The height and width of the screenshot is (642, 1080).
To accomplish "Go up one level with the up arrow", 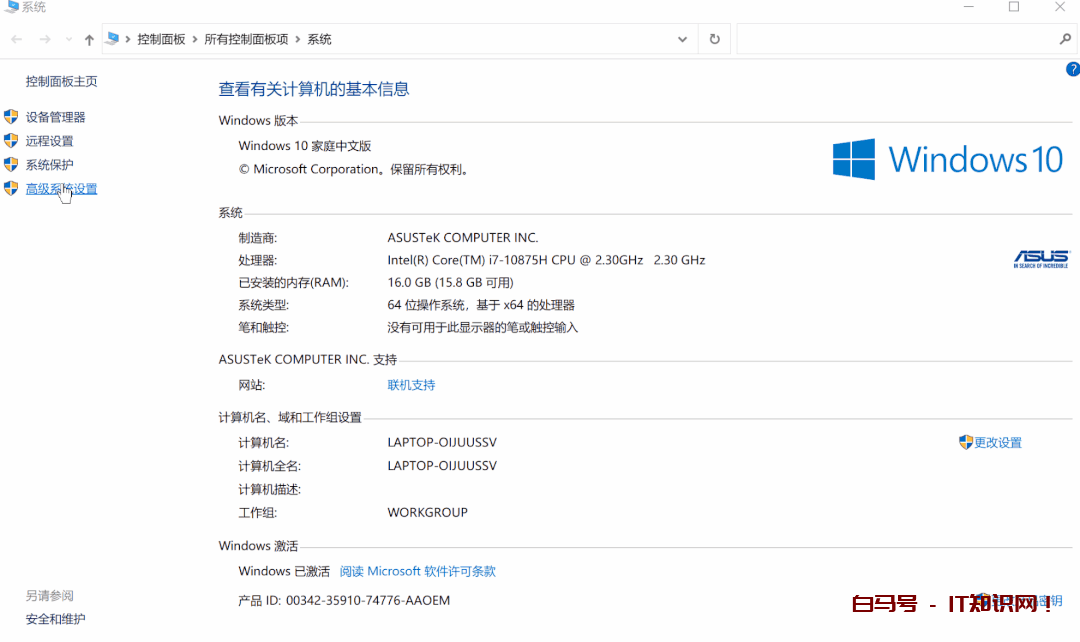I will (x=89, y=39).
